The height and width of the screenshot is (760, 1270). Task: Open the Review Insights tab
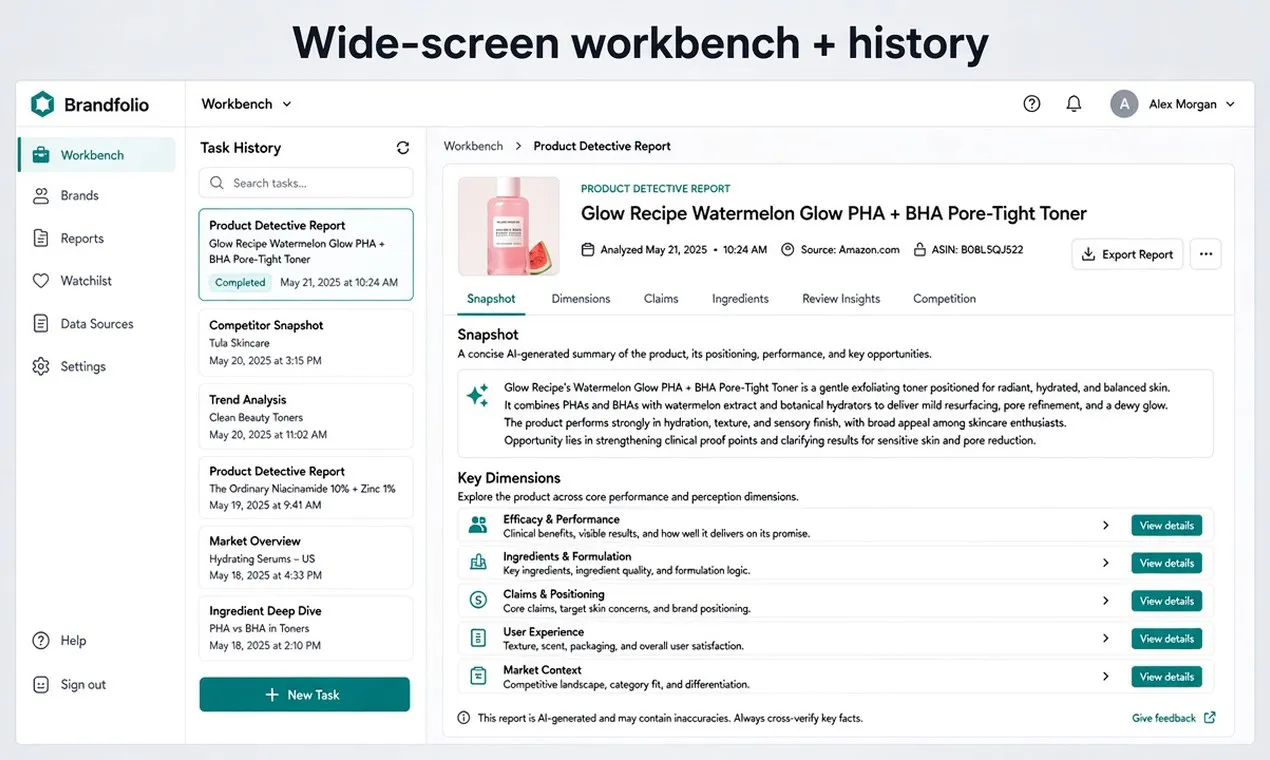coord(841,299)
